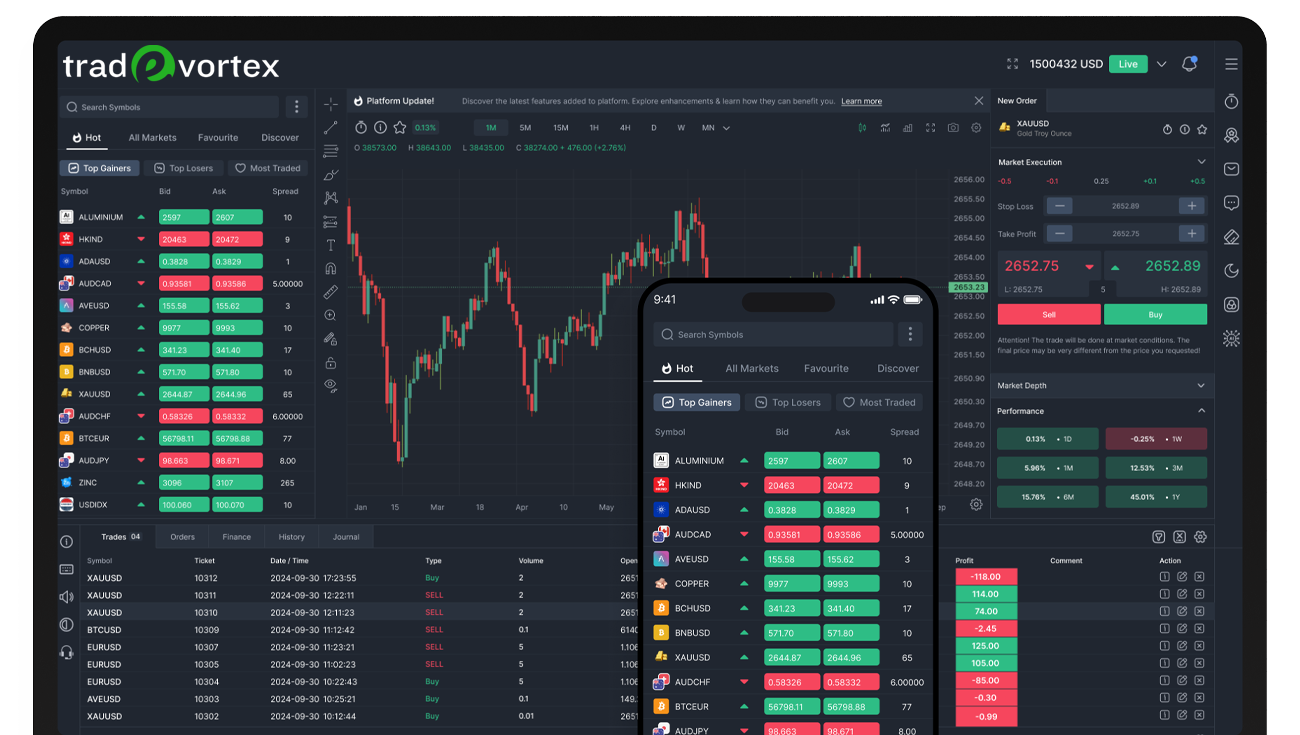Open the Orders tab
Image resolution: width=1300 pixels, height=735 pixels.
(182, 537)
